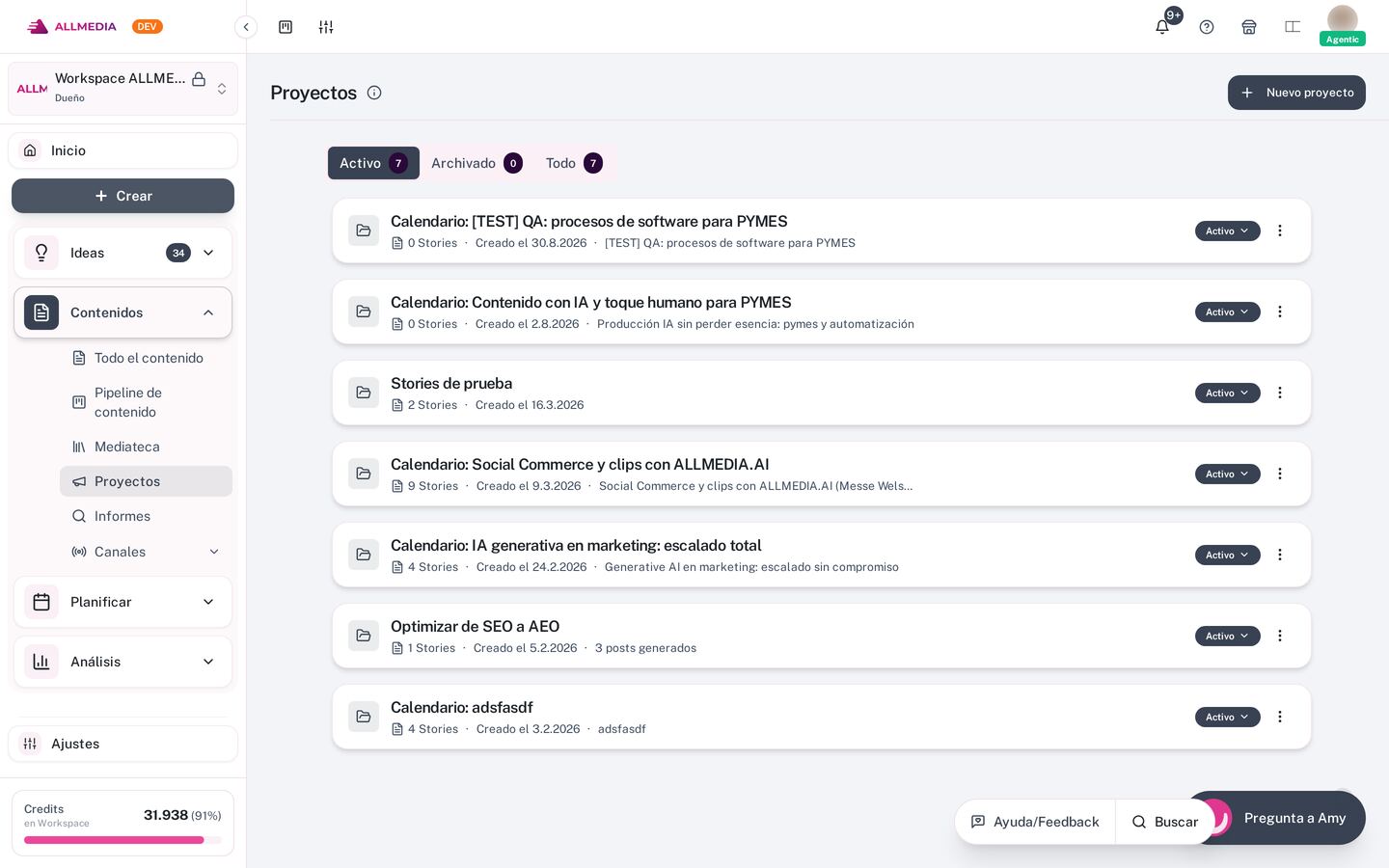Screen dimensions: 1389x868
Task: Open the help question mark icon
Action: coord(1207,27)
